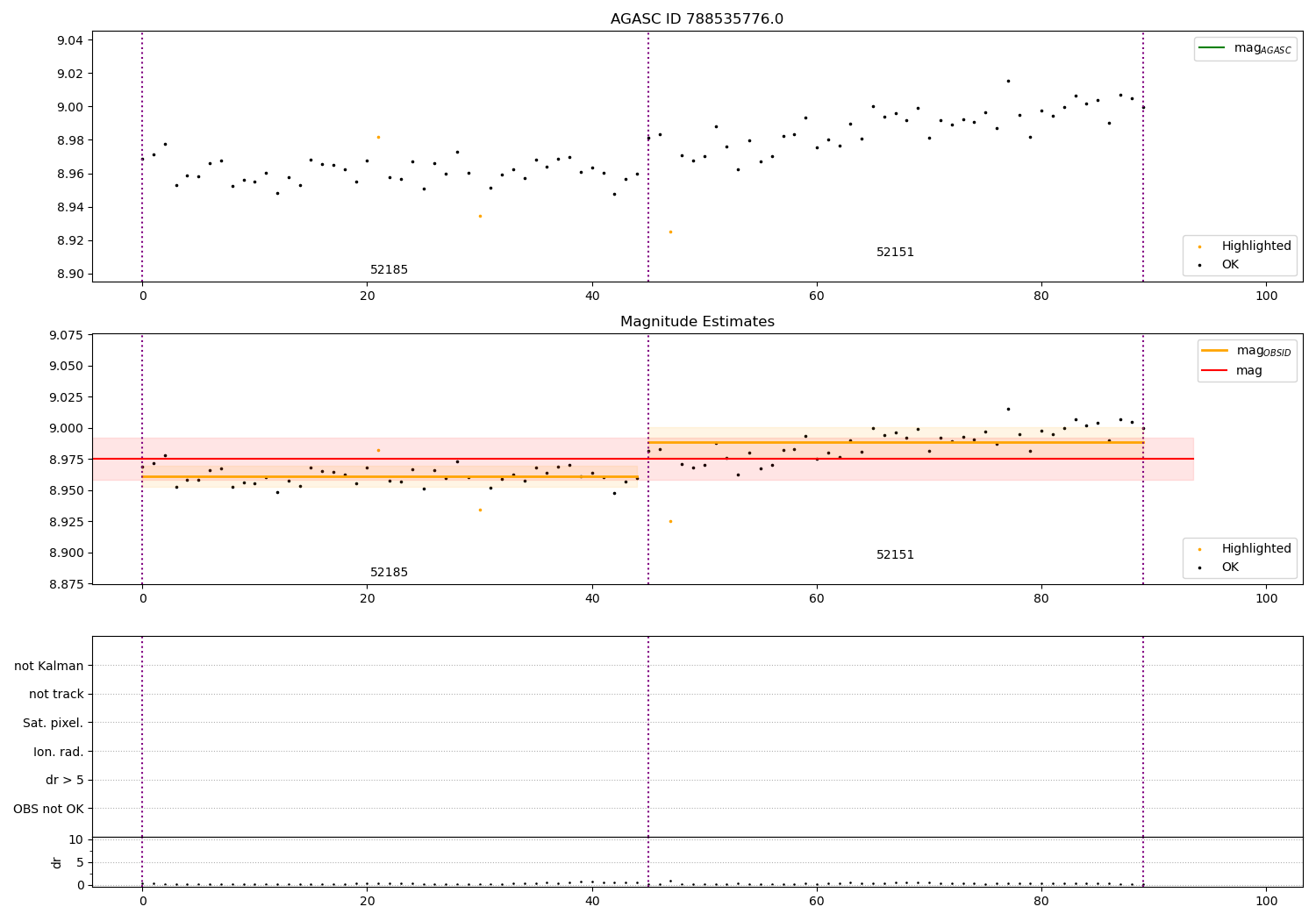Screen dimensions: 1316x921
Task: Click x-tick '100' of the top plot
Action: pos(1266,296)
